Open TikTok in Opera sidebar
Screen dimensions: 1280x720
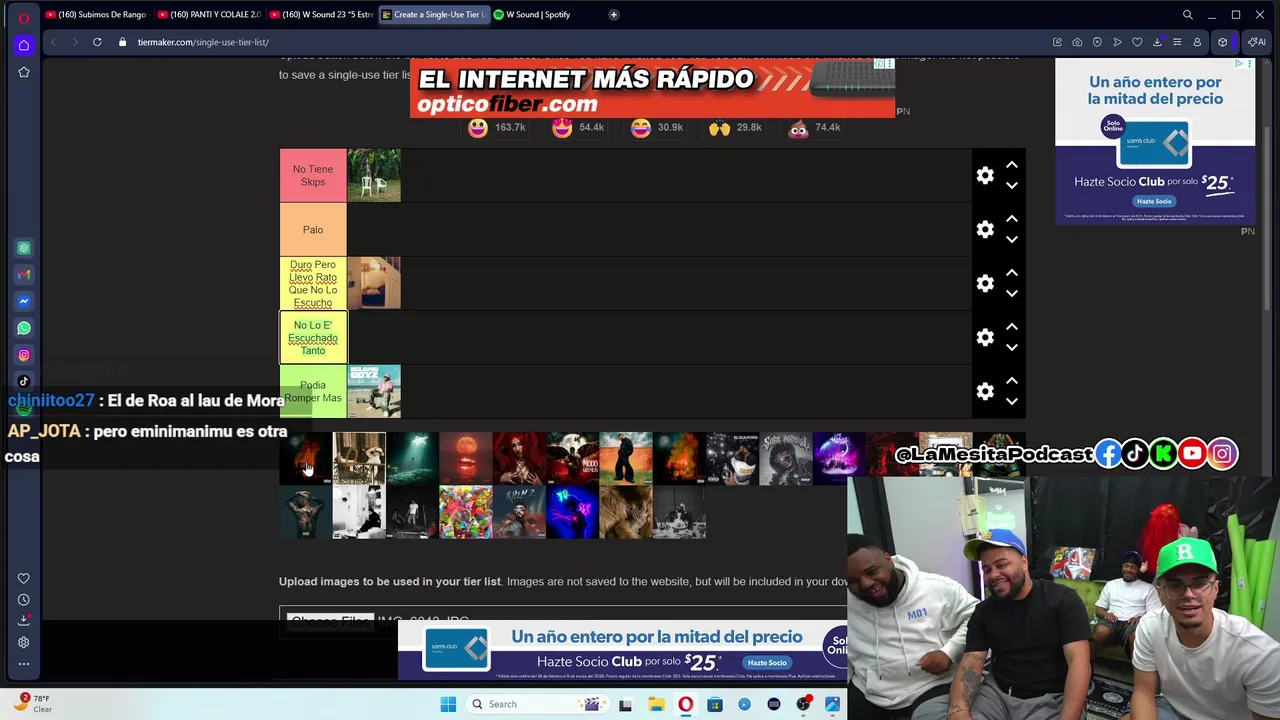(x=24, y=381)
